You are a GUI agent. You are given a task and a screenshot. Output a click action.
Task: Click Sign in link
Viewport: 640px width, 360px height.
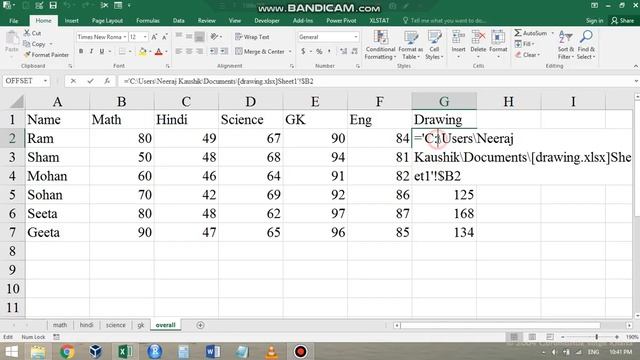pos(594,20)
